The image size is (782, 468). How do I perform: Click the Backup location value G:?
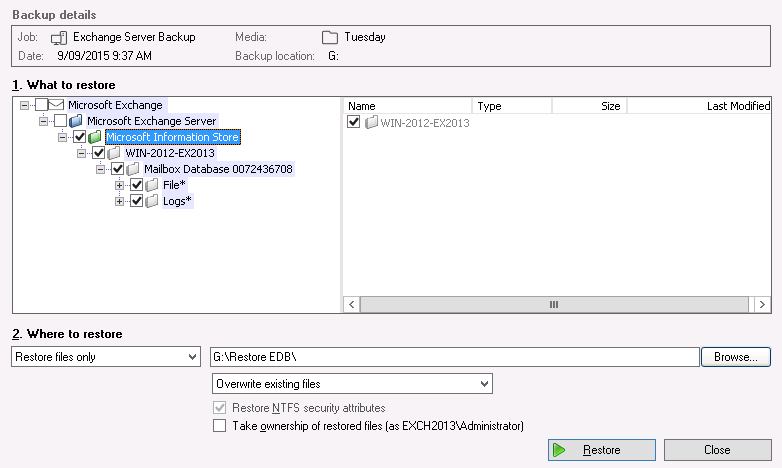pos(333,56)
